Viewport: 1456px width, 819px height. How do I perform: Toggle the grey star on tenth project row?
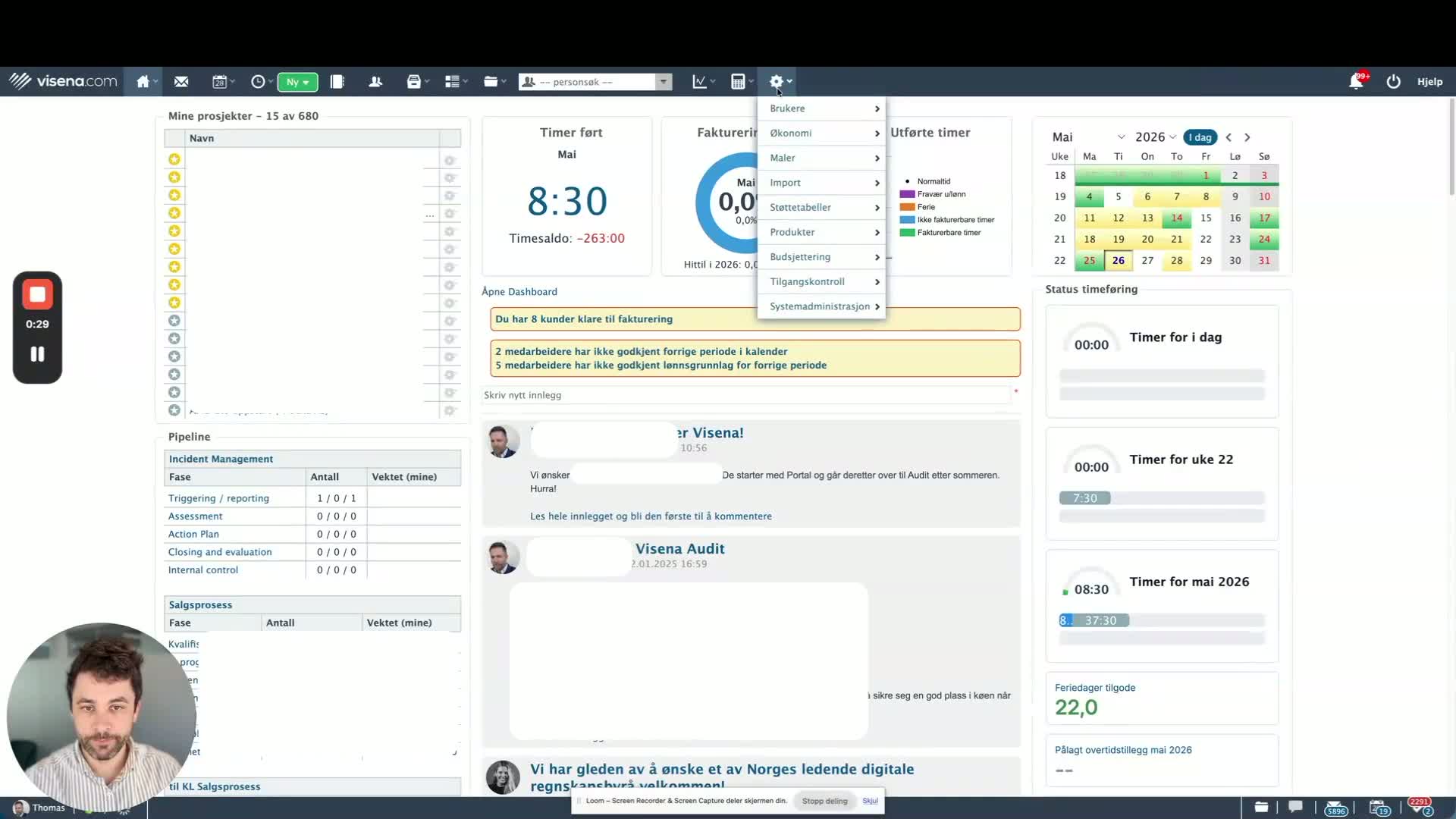174,321
